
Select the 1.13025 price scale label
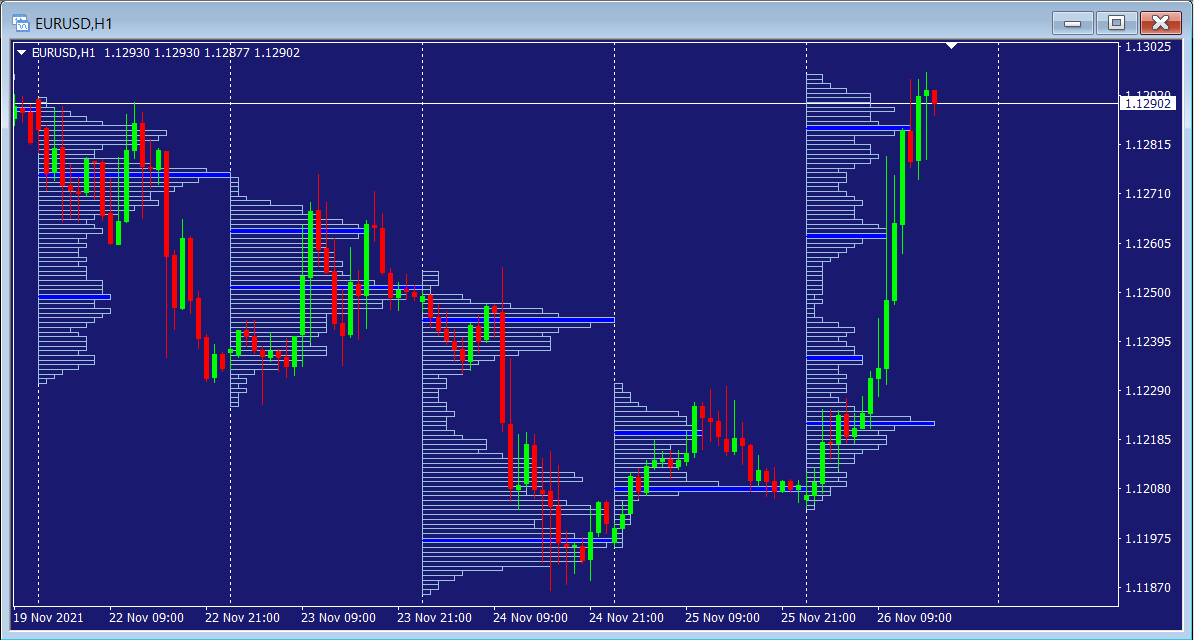pyautogui.click(x=1147, y=47)
